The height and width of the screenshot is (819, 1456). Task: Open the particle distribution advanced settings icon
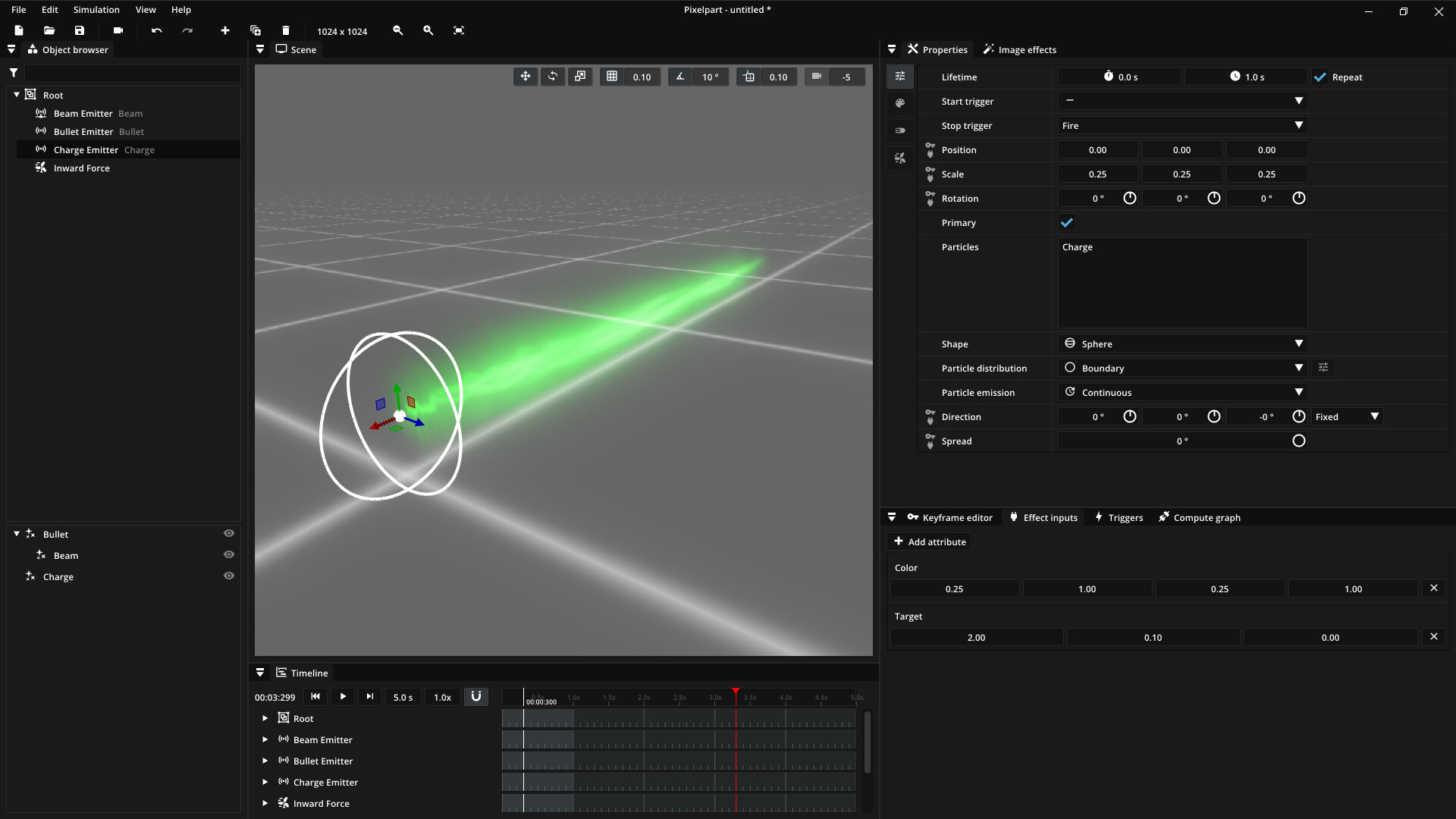1324,368
